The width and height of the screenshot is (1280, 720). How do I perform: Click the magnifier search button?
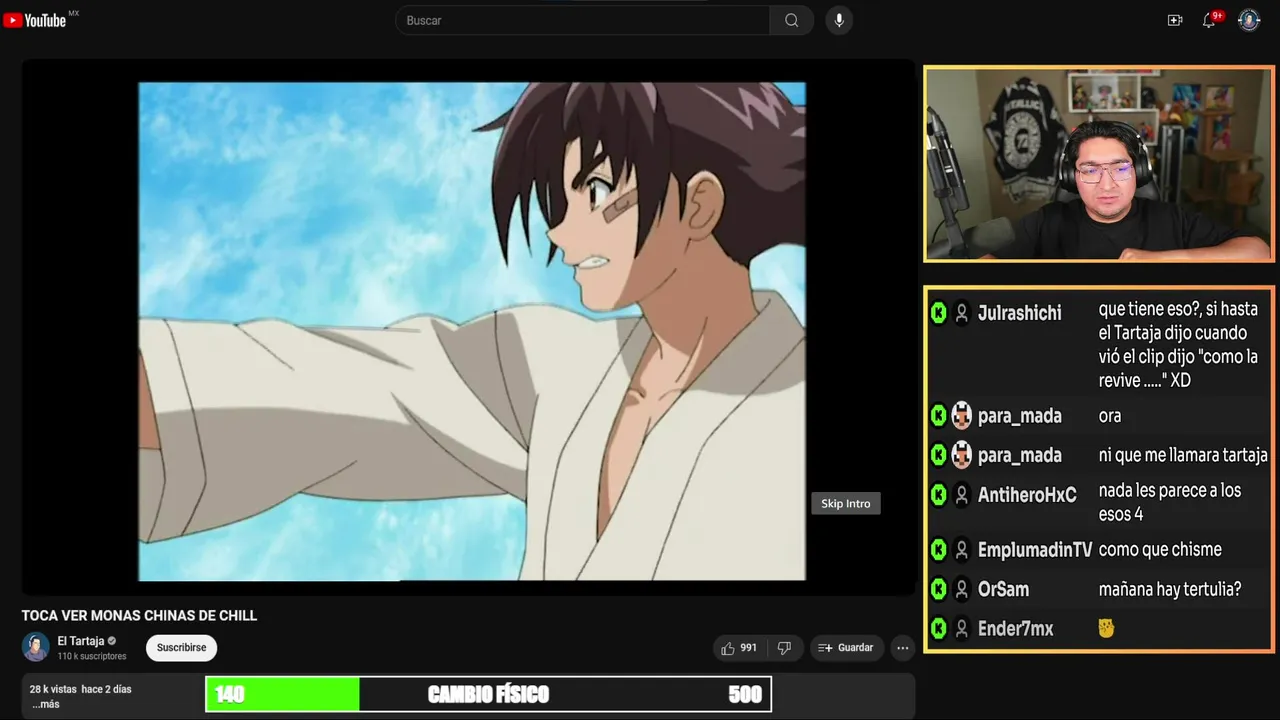point(791,20)
